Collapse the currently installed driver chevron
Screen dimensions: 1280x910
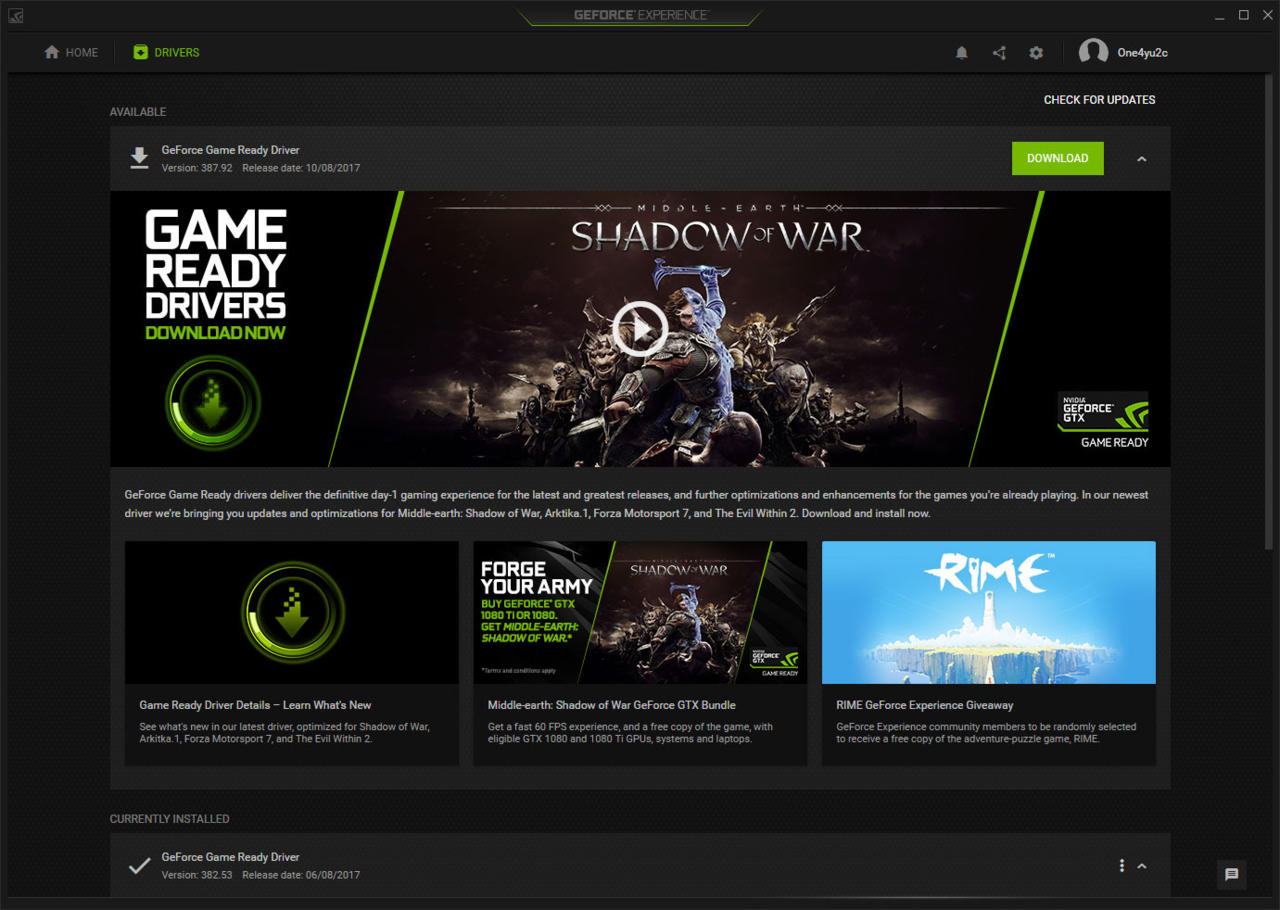point(1142,866)
